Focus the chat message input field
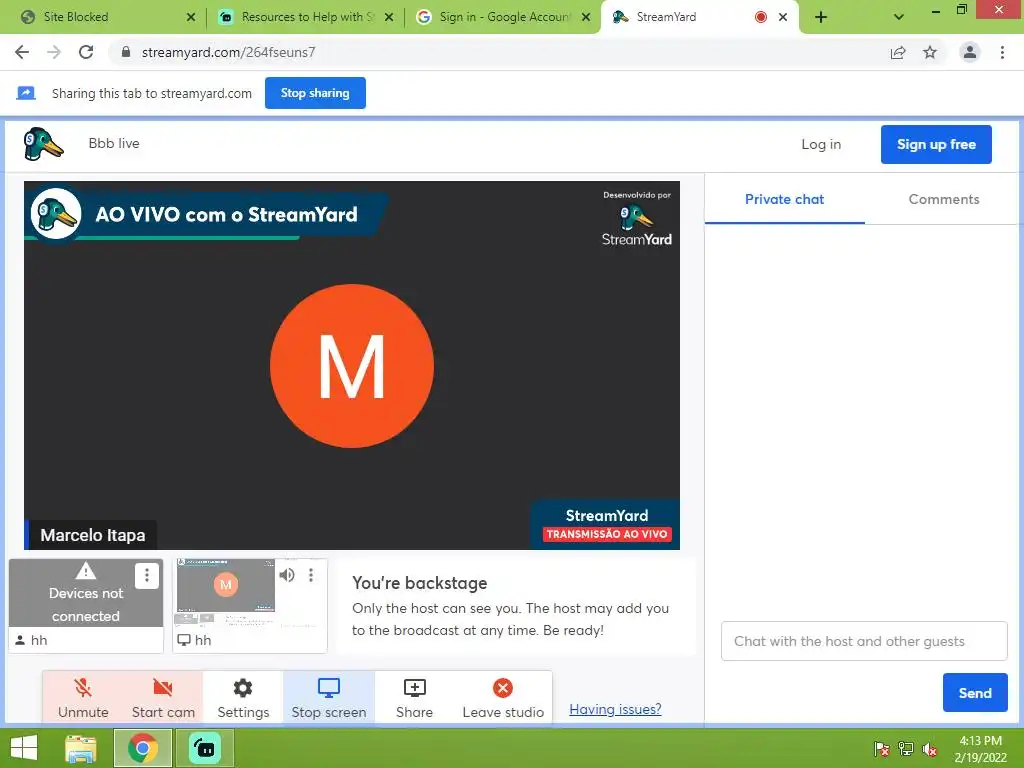The width and height of the screenshot is (1024, 768). click(x=863, y=641)
